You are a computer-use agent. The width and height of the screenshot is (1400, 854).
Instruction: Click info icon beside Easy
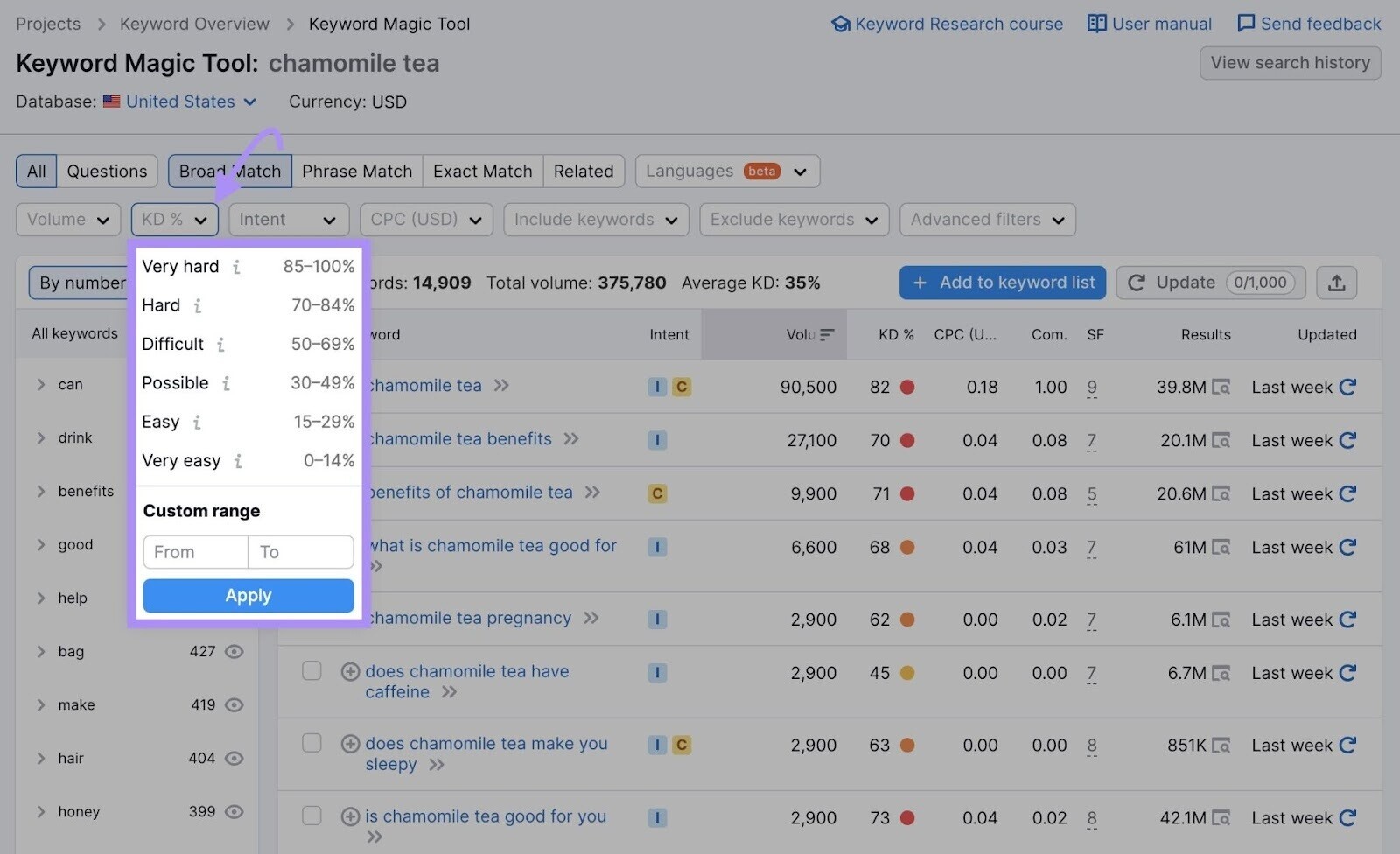click(x=197, y=423)
